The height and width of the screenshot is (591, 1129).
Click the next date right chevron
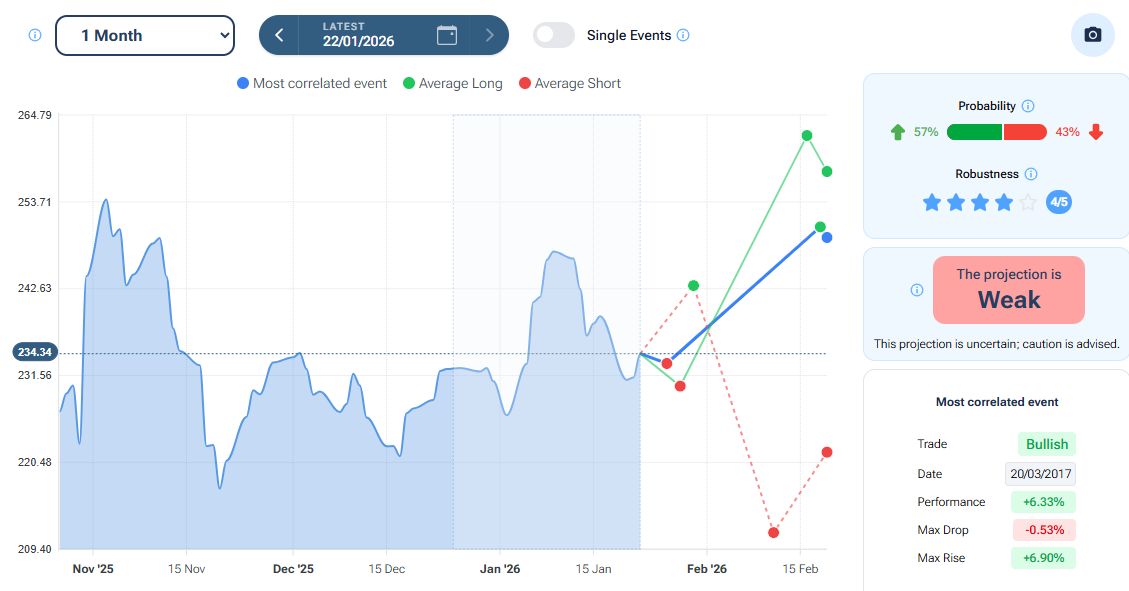[x=489, y=35]
